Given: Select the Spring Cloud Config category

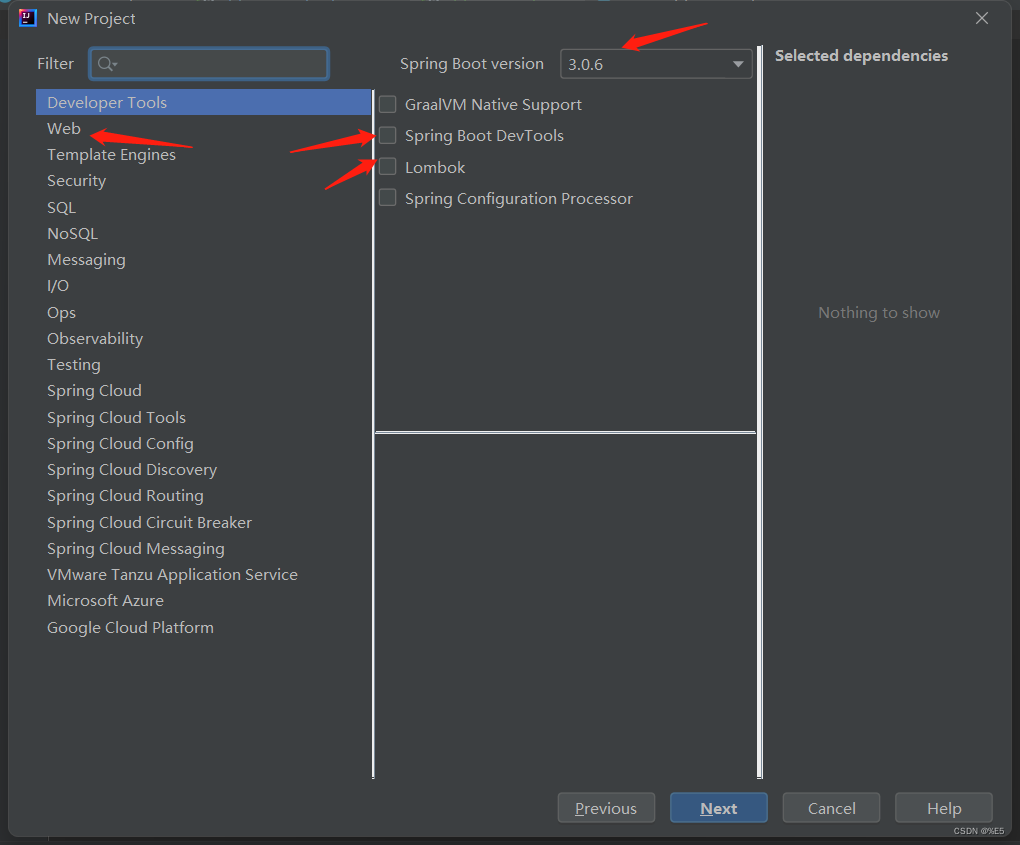Looking at the screenshot, I should [x=204, y=444].
